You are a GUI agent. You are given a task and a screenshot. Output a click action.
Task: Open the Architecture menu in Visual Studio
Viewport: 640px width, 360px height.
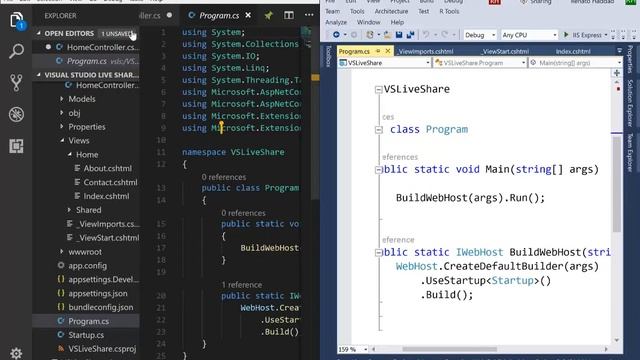391,11
